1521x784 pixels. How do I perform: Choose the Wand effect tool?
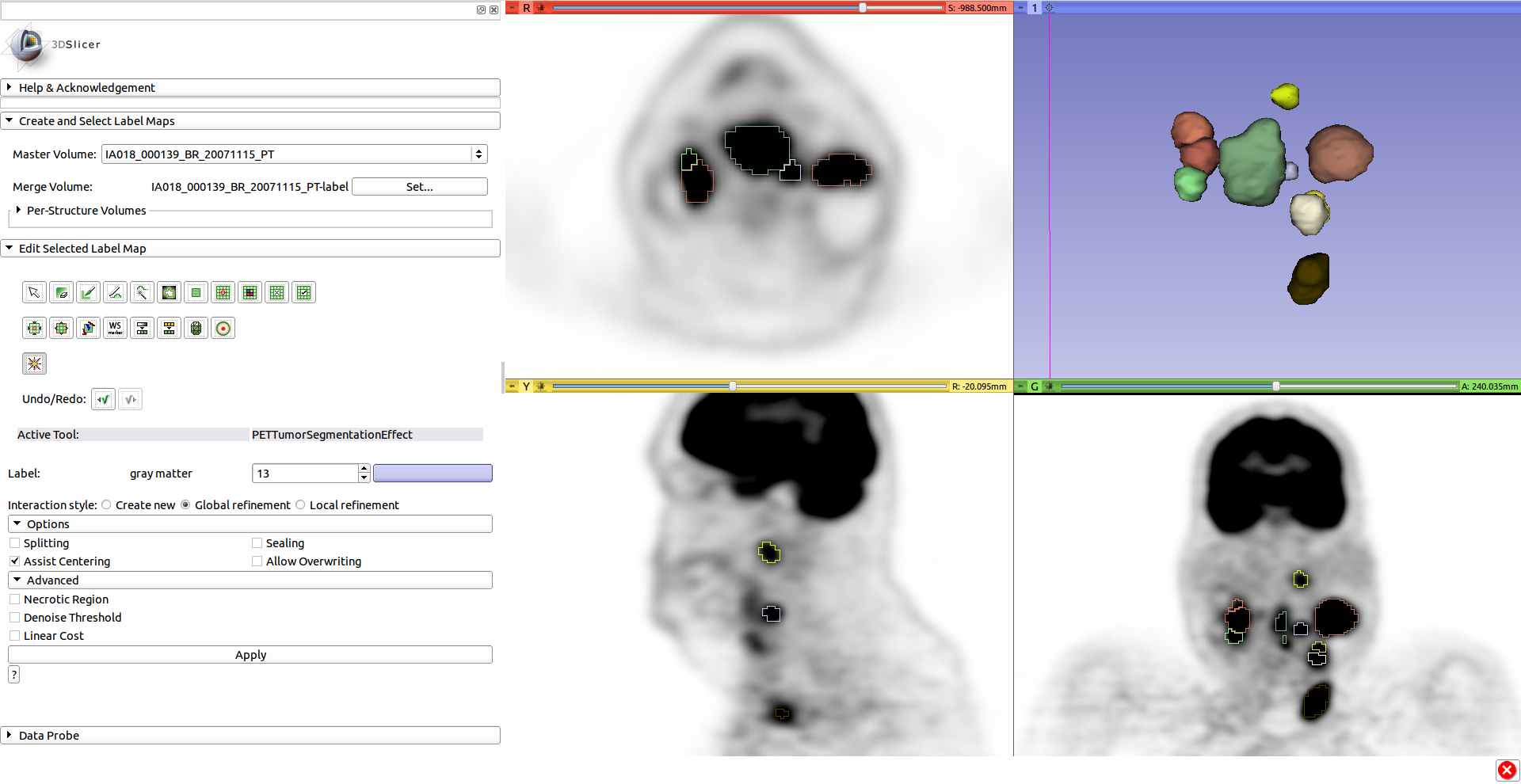tap(143, 293)
